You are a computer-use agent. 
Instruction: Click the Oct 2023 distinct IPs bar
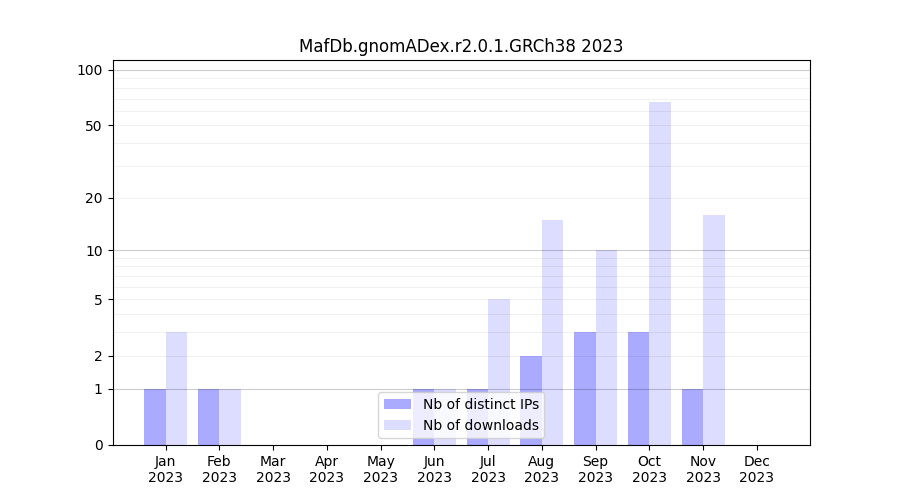[638, 388]
